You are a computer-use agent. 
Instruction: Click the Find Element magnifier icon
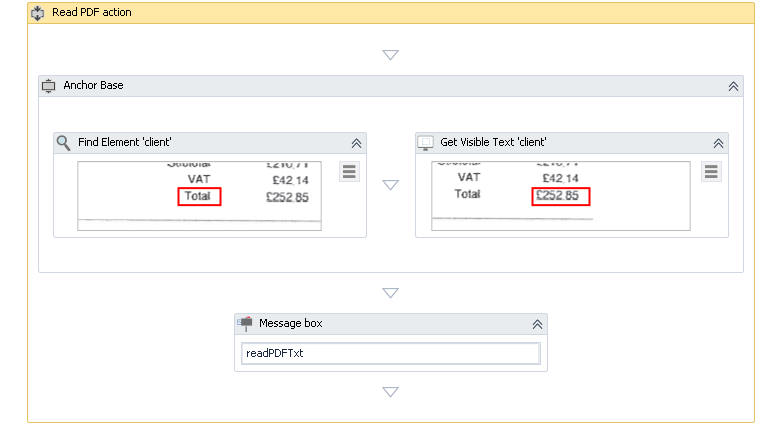pyautogui.click(x=64, y=143)
